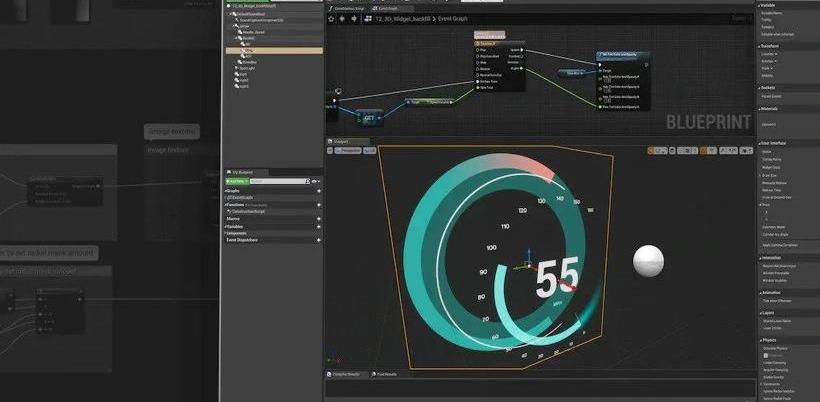
Task: Click the Lit view mode button
Action: click(x=370, y=150)
